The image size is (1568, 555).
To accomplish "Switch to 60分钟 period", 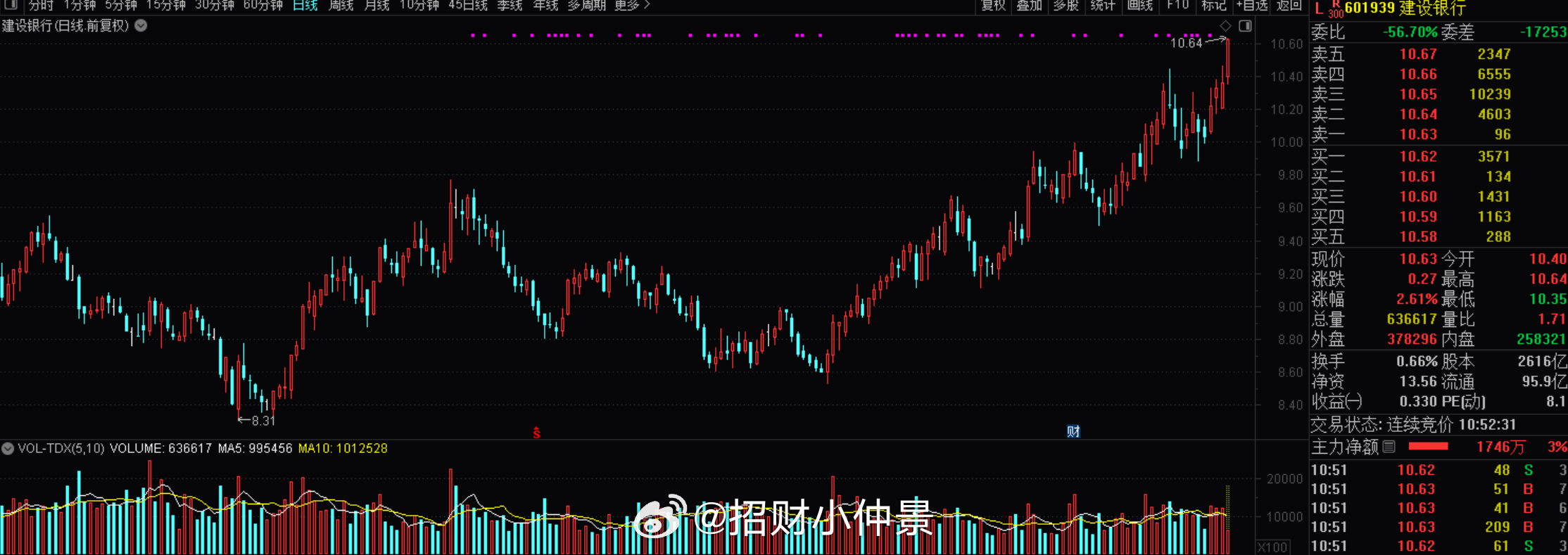I will pyautogui.click(x=263, y=6).
